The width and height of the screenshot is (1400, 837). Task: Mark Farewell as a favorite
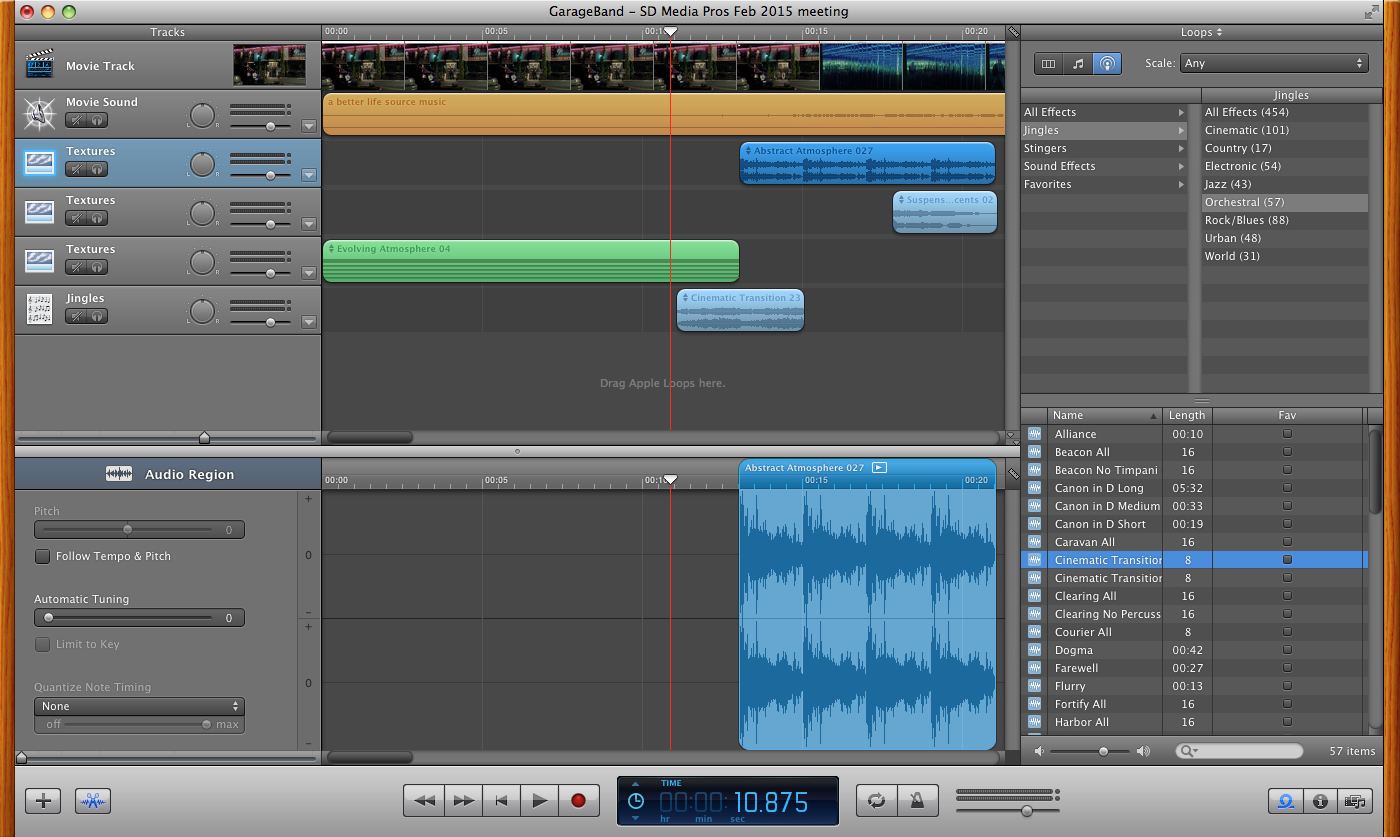[1287, 668]
